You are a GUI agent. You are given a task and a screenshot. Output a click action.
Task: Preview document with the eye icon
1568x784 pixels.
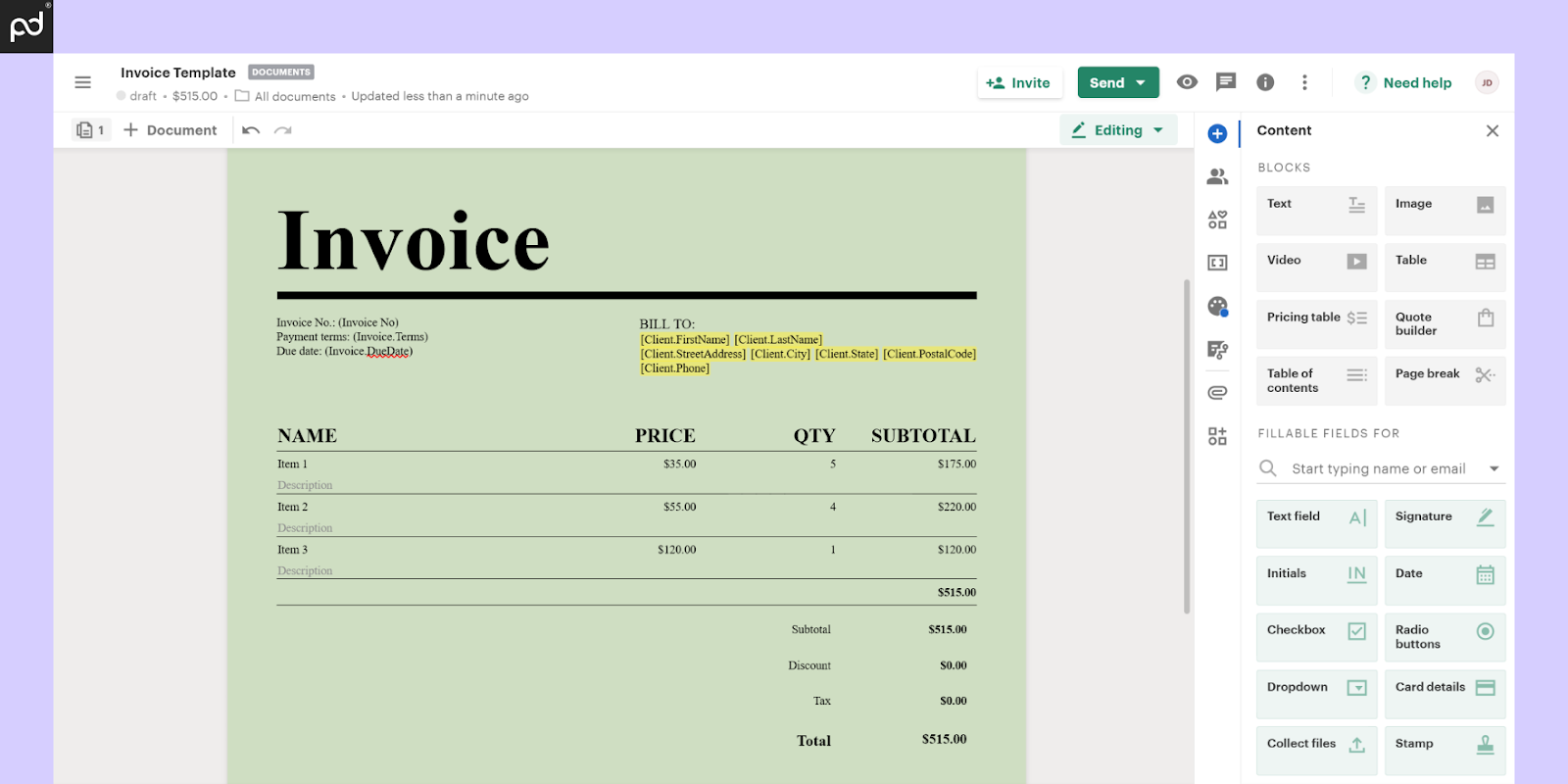tap(1187, 82)
